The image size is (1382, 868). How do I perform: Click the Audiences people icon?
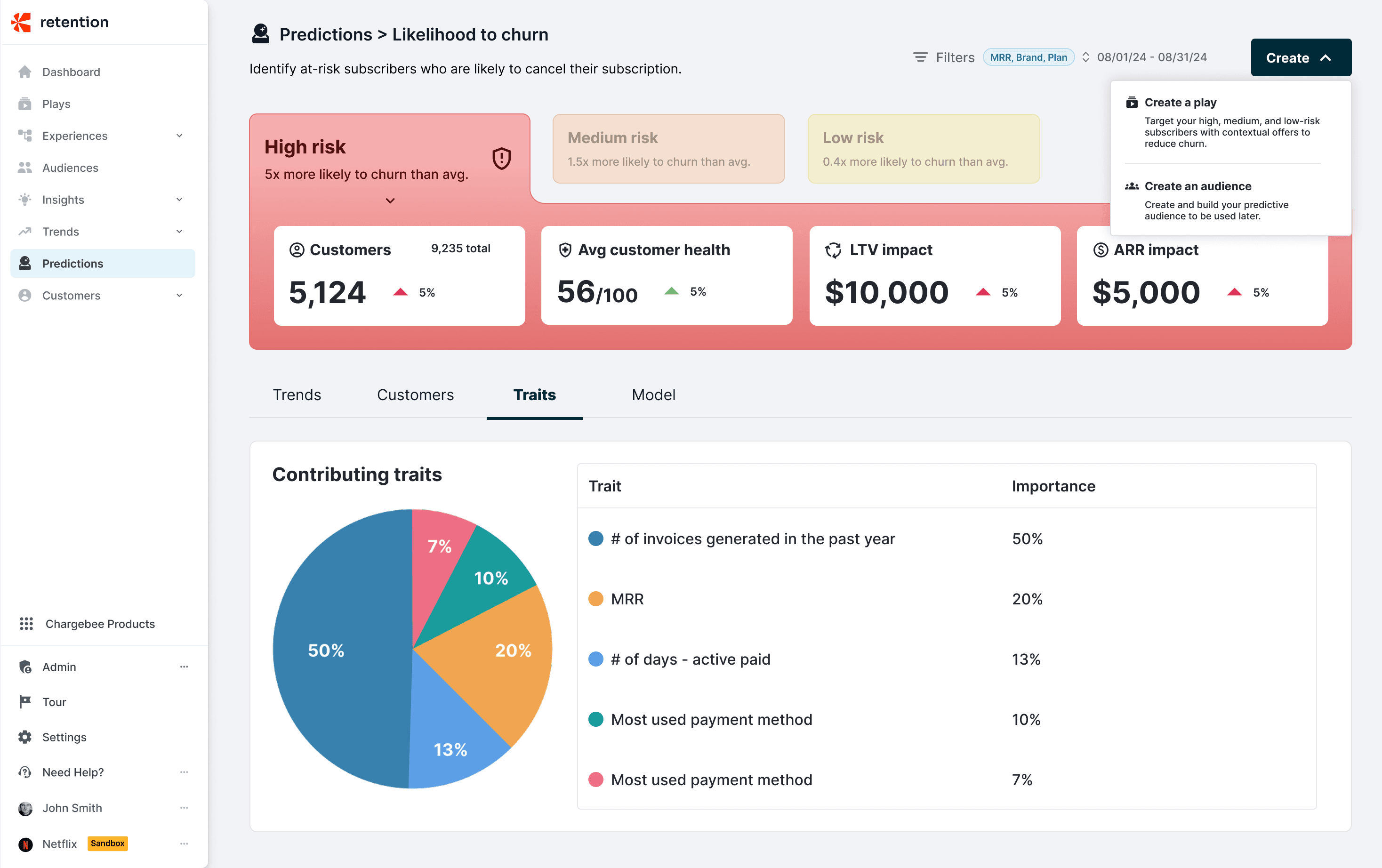24,168
